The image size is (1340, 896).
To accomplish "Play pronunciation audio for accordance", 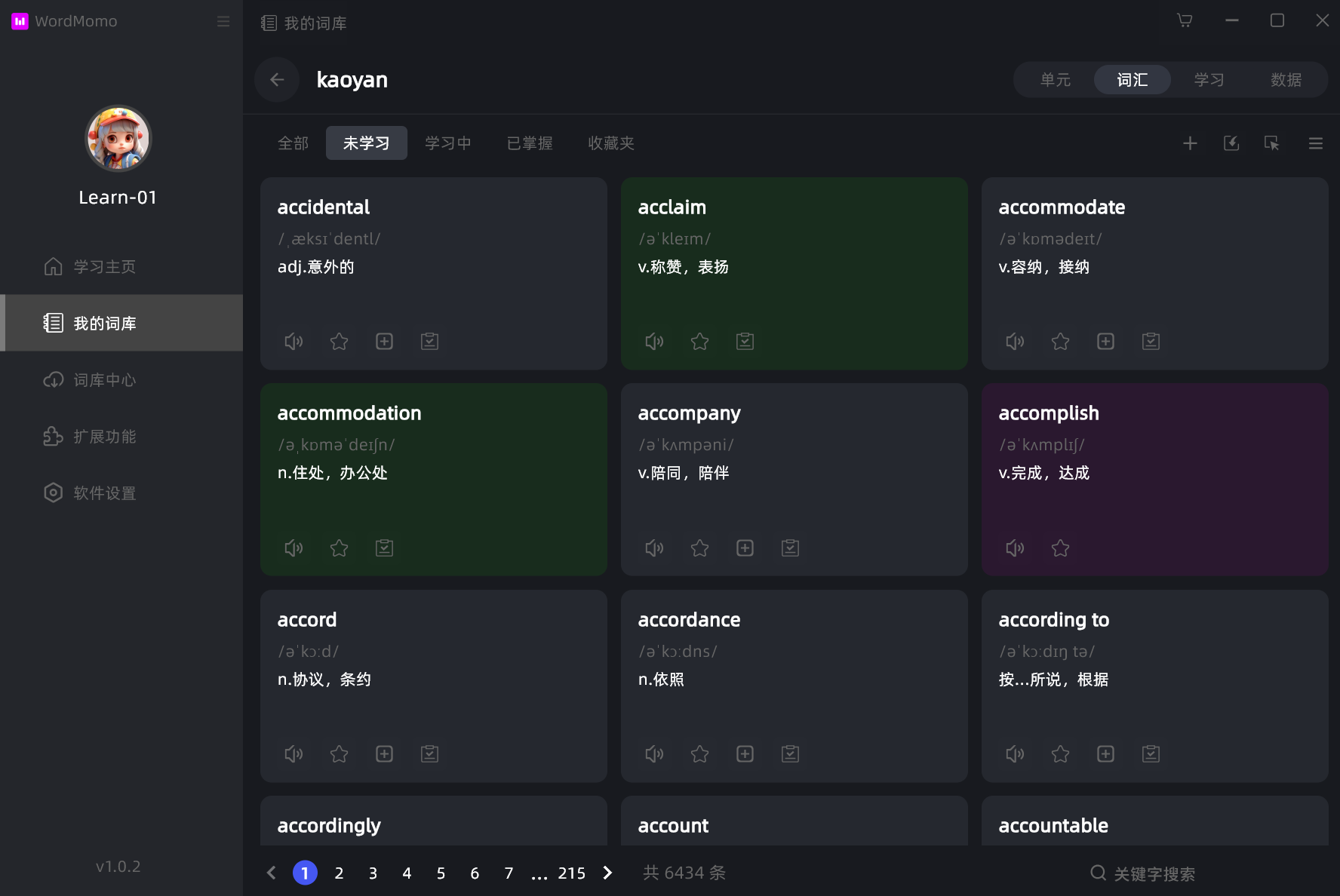I will [654, 754].
